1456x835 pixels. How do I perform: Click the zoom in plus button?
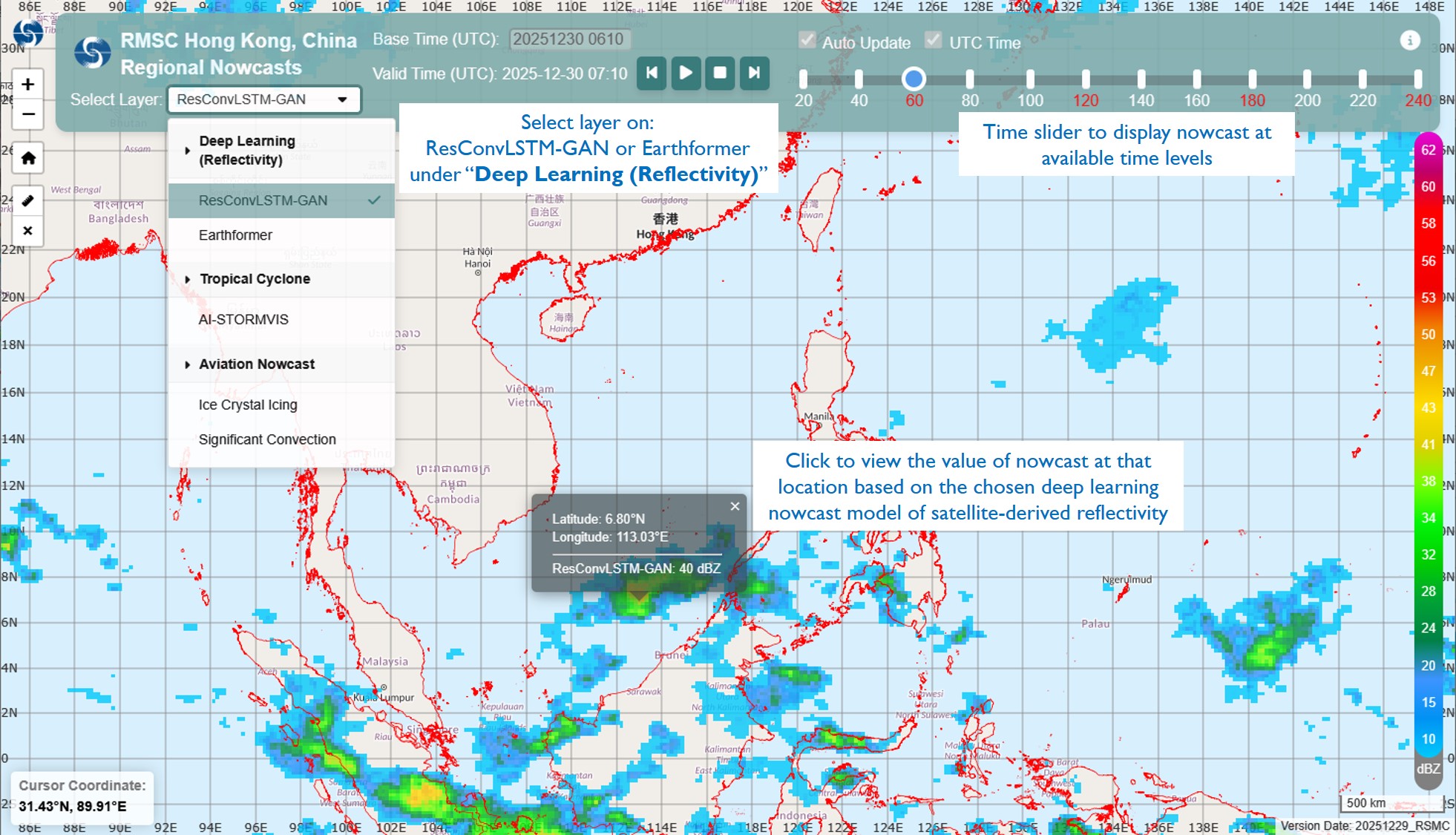coord(27,84)
